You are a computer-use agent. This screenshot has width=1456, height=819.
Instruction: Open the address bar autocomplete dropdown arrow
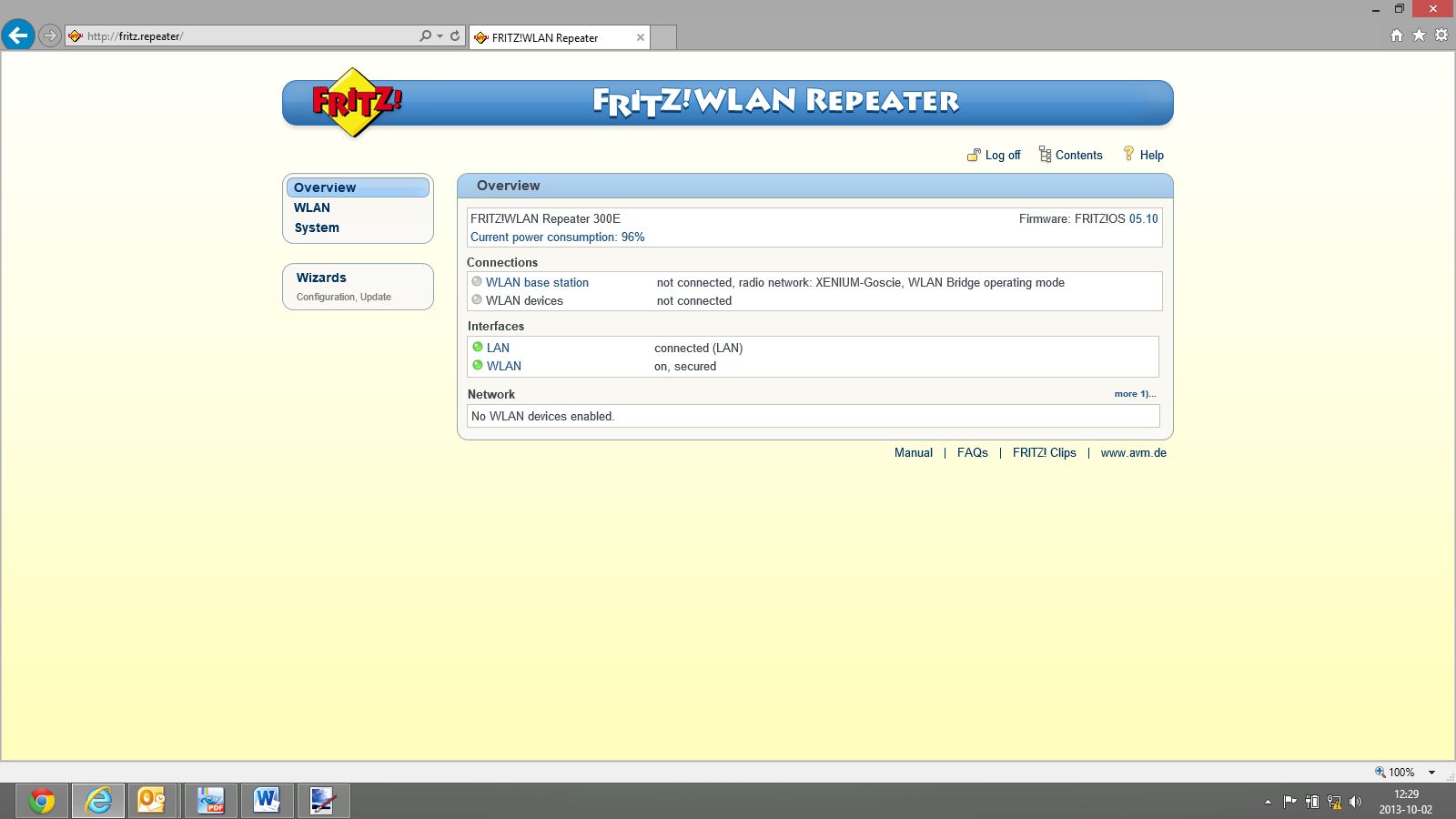(440, 36)
